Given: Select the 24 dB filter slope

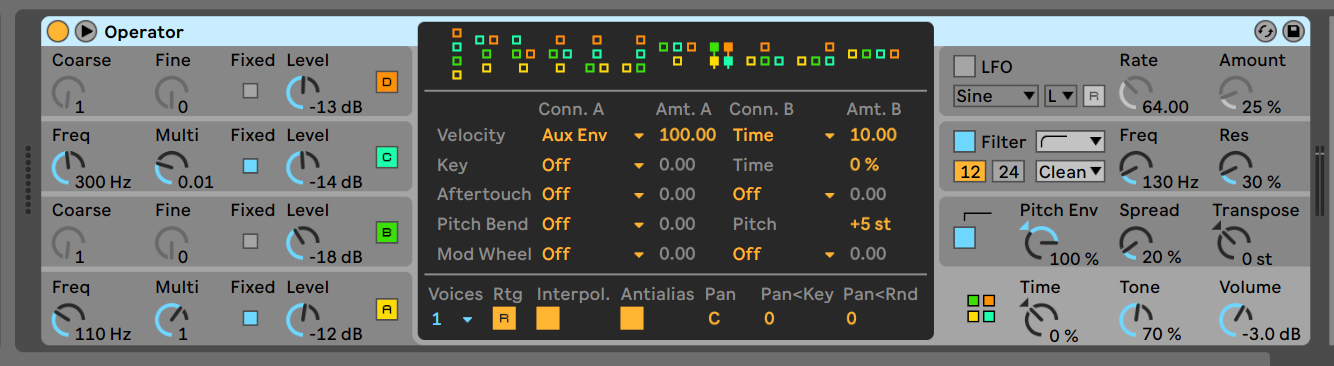Looking at the screenshot, I should pos(1008,171).
